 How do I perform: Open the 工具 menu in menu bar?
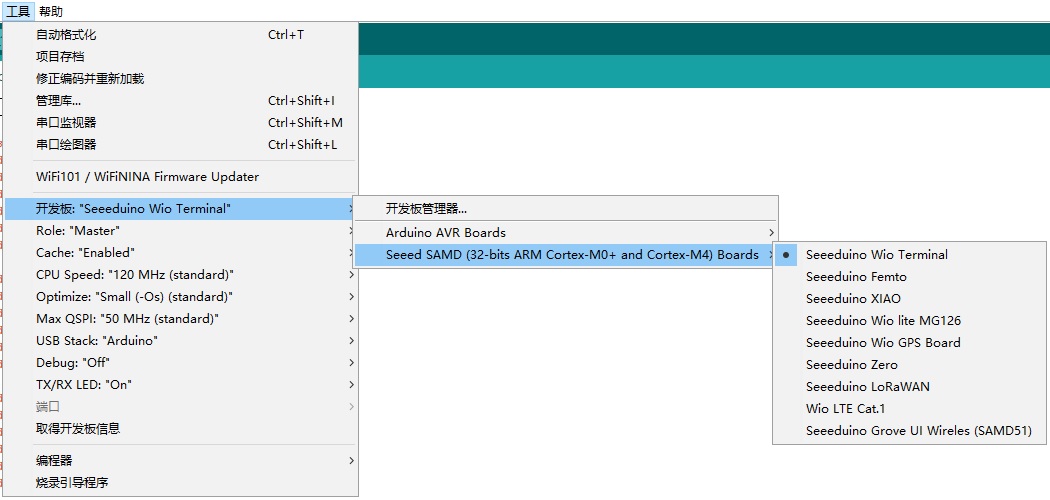pyautogui.click(x=18, y=11)
